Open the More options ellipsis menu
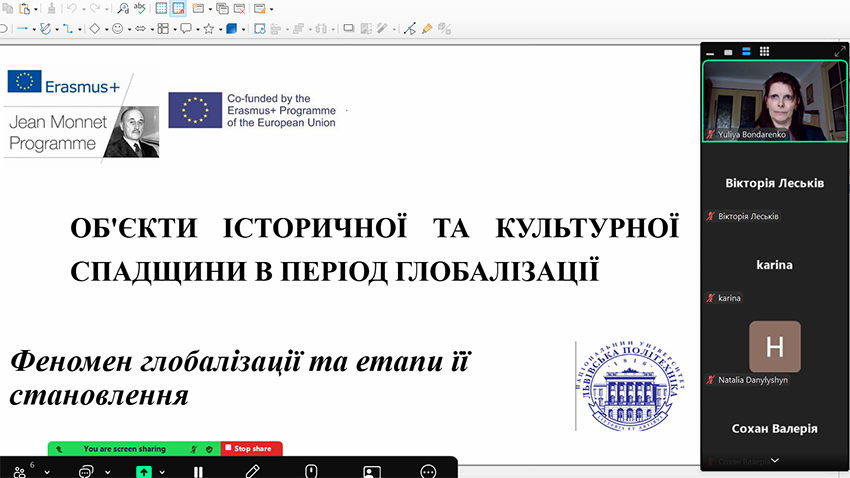 (x=428, y=470)
